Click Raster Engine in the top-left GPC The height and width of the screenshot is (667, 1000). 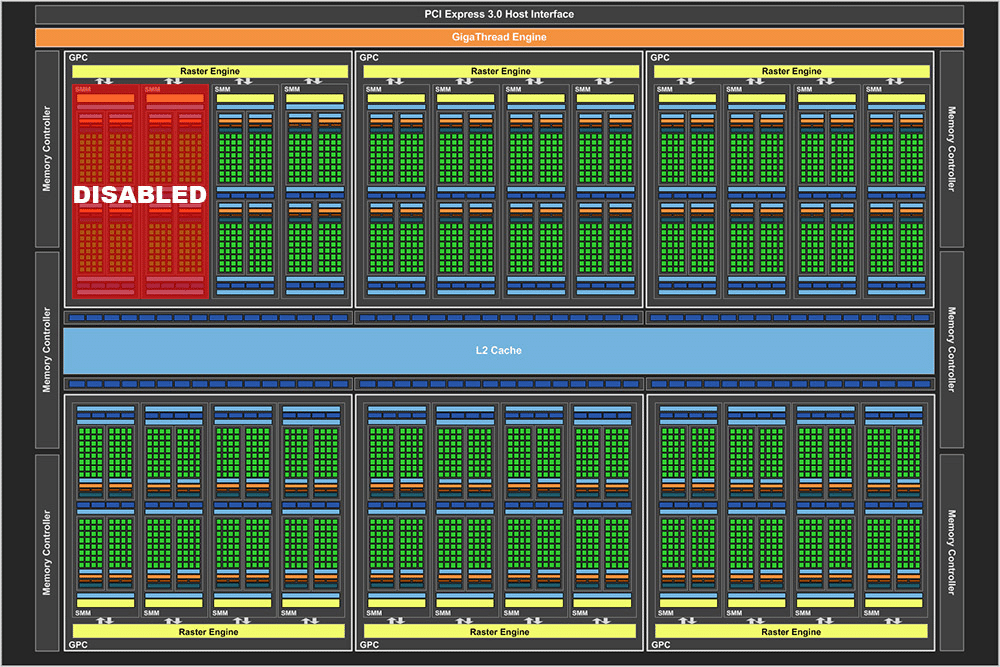(x=209, y=72)
